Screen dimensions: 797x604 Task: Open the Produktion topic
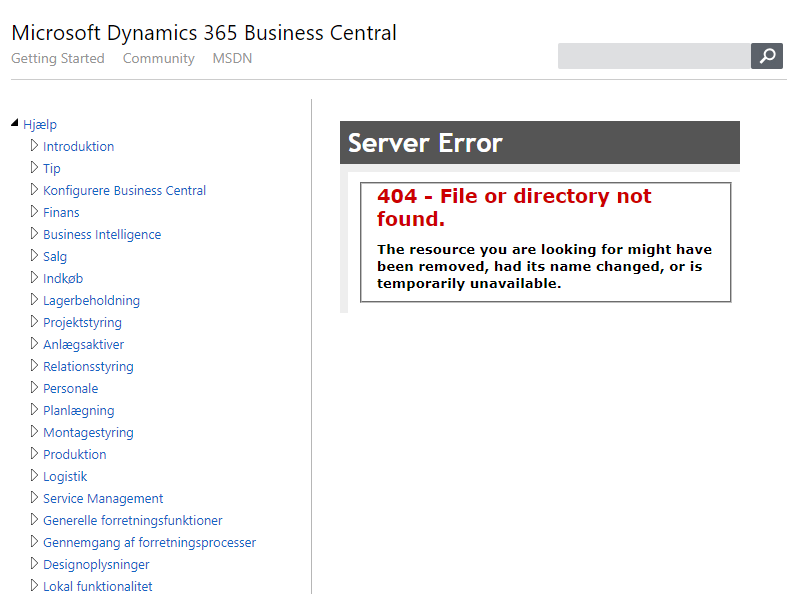75,455
